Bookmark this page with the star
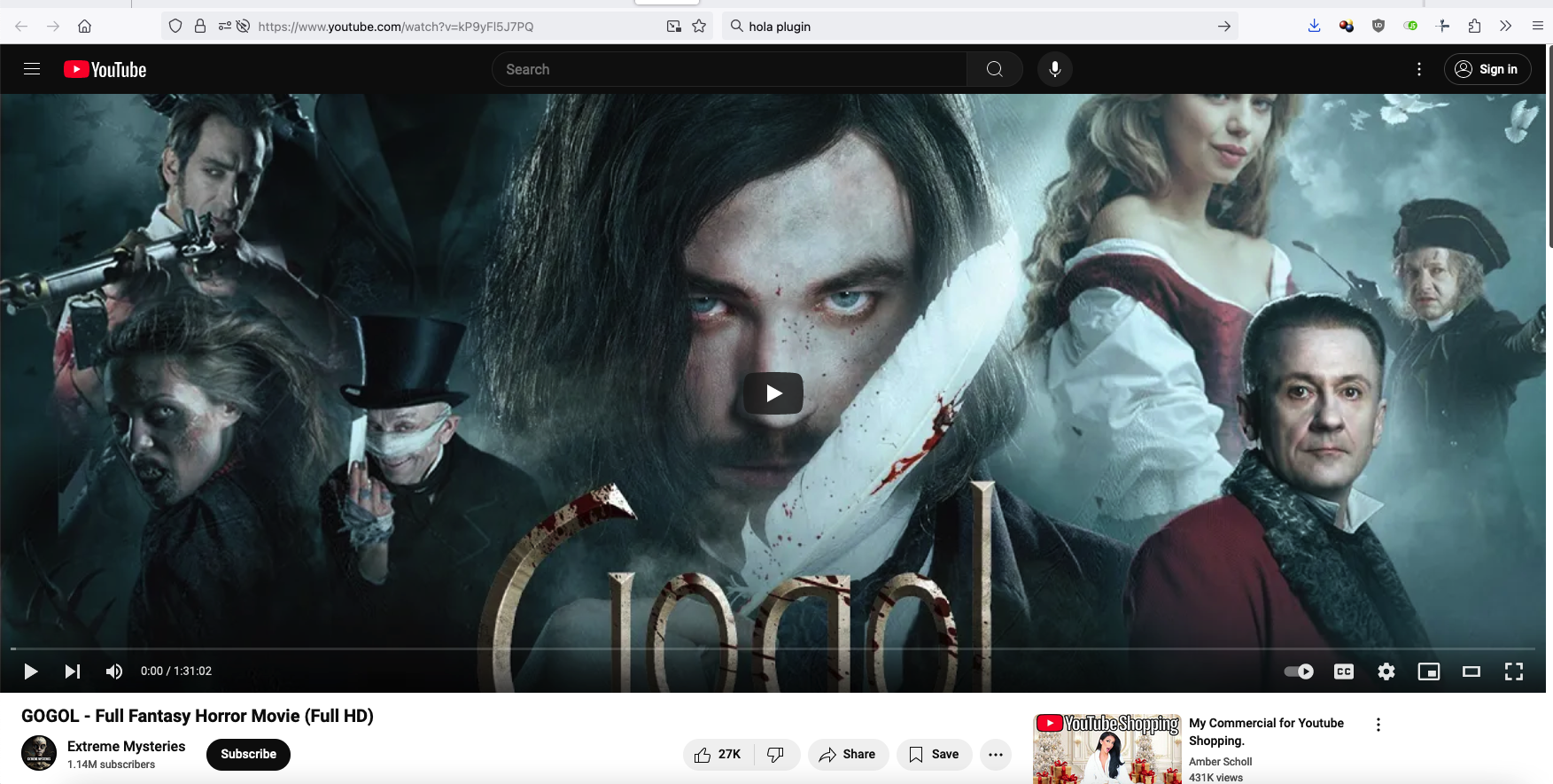 pyautogui.click(x=699, y=27)
